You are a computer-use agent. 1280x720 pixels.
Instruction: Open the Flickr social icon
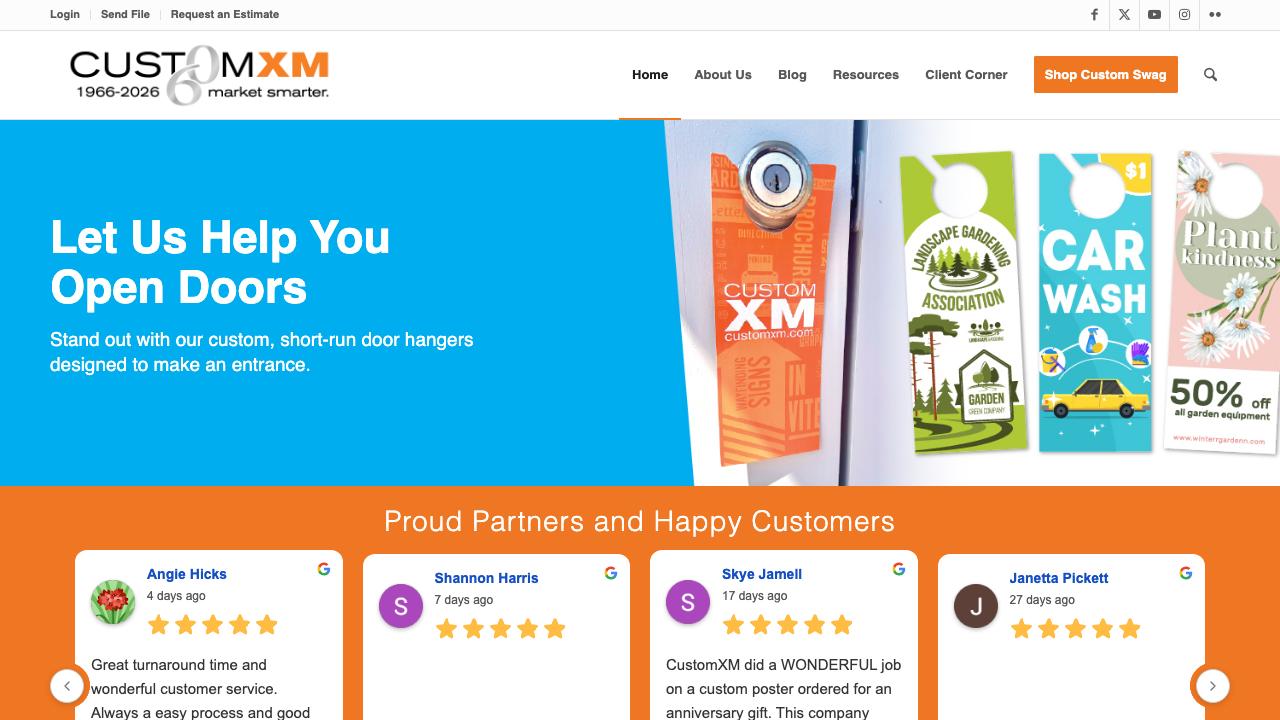(x=1214, y=14)
